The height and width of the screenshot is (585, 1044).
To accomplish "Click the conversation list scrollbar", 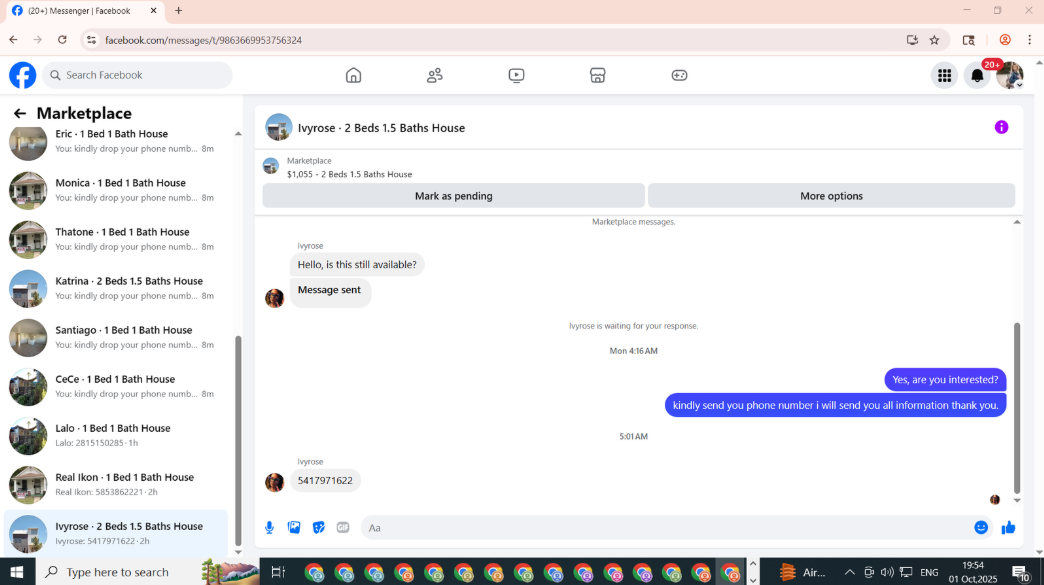I will pos(238,441).
